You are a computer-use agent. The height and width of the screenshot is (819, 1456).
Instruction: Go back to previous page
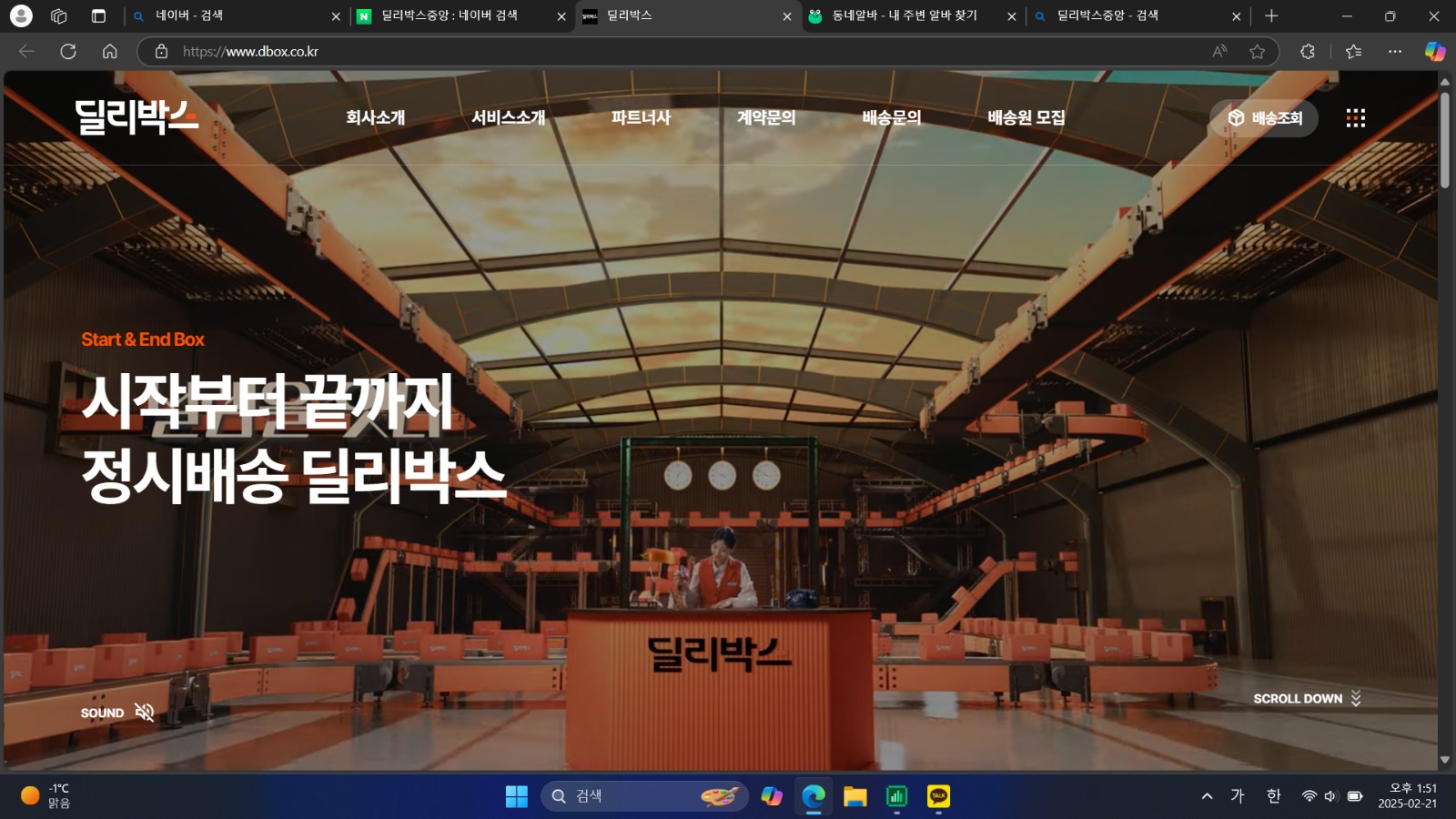click(26, 51)
